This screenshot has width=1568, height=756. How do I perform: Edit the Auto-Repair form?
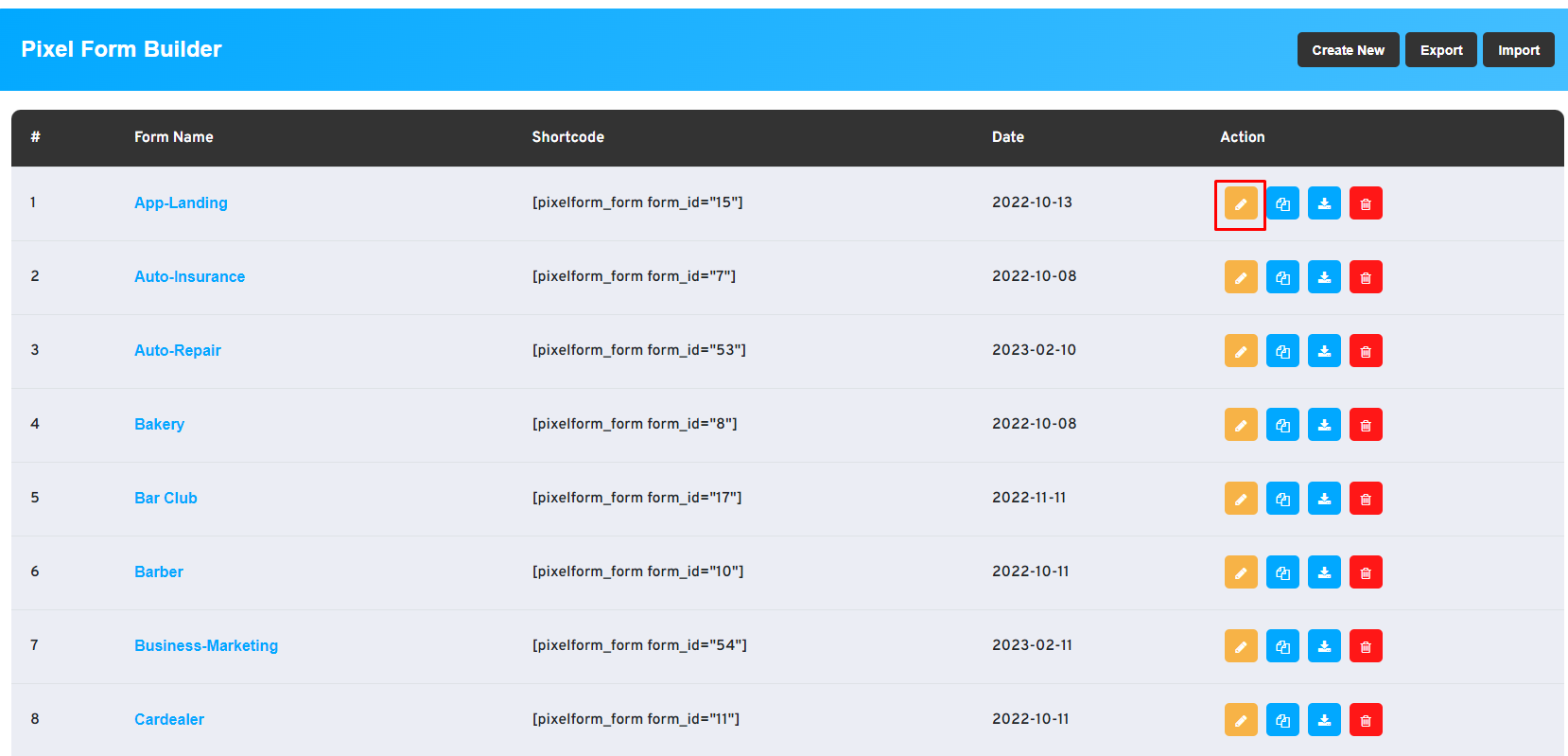(1240, 351)
